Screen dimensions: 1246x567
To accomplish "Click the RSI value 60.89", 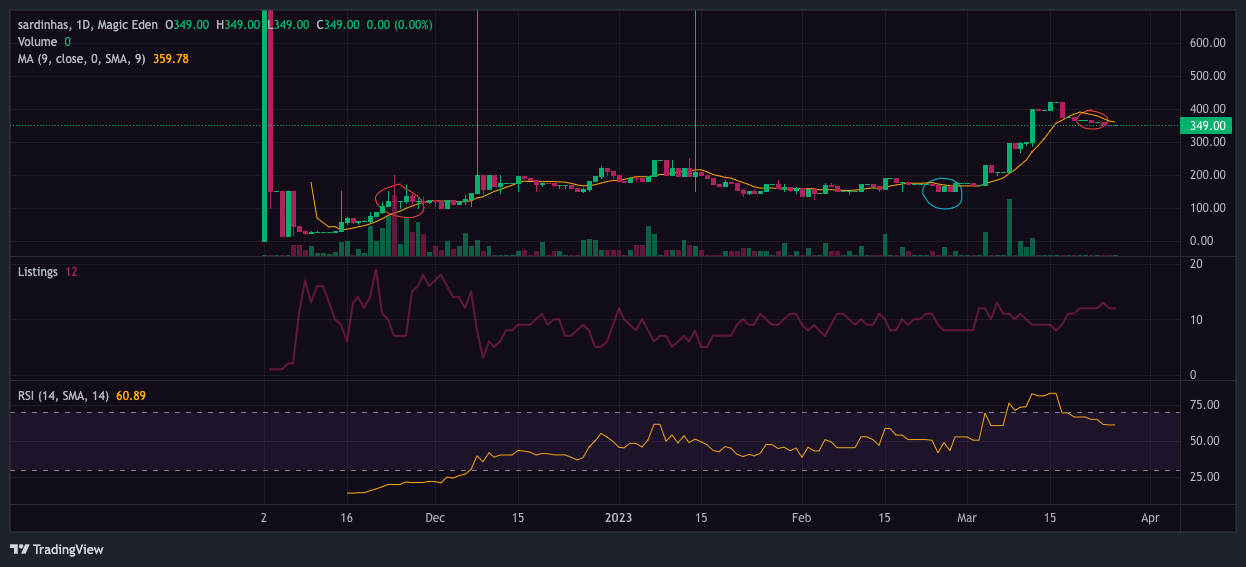I will [133, 396].
